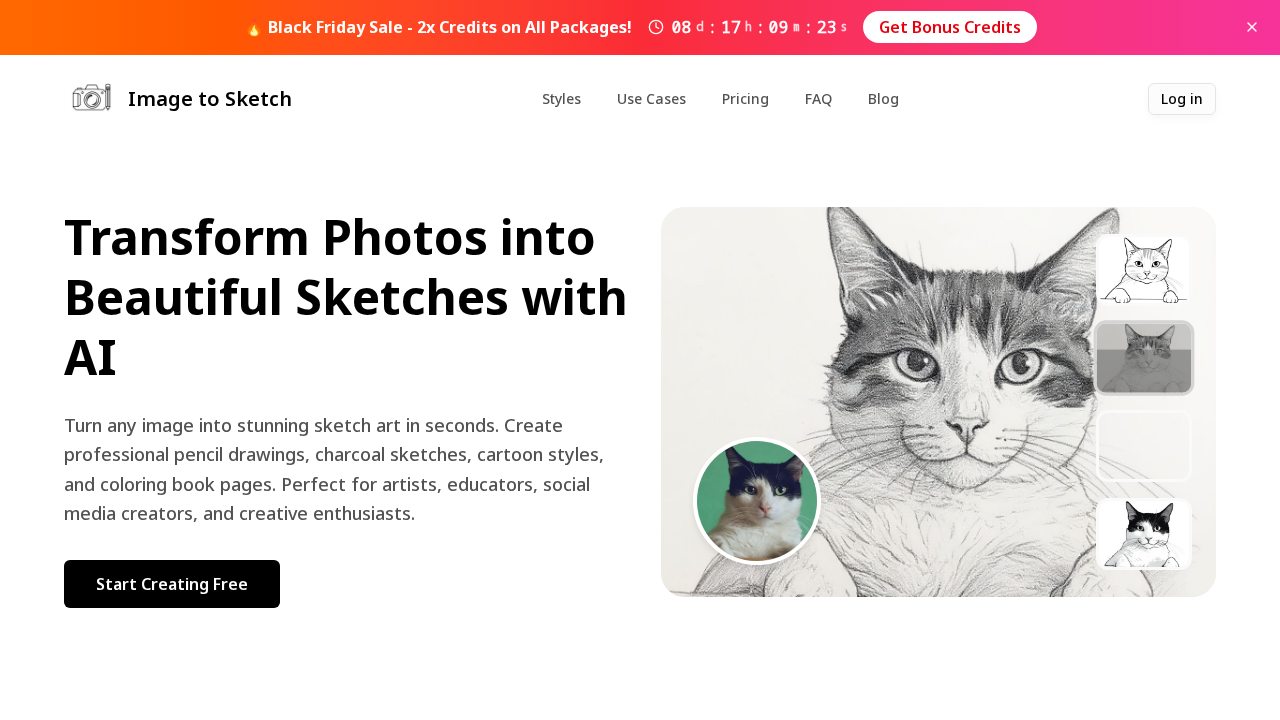1280x720 pixels.
Task: Click the Log in button
Action: 1181,97
